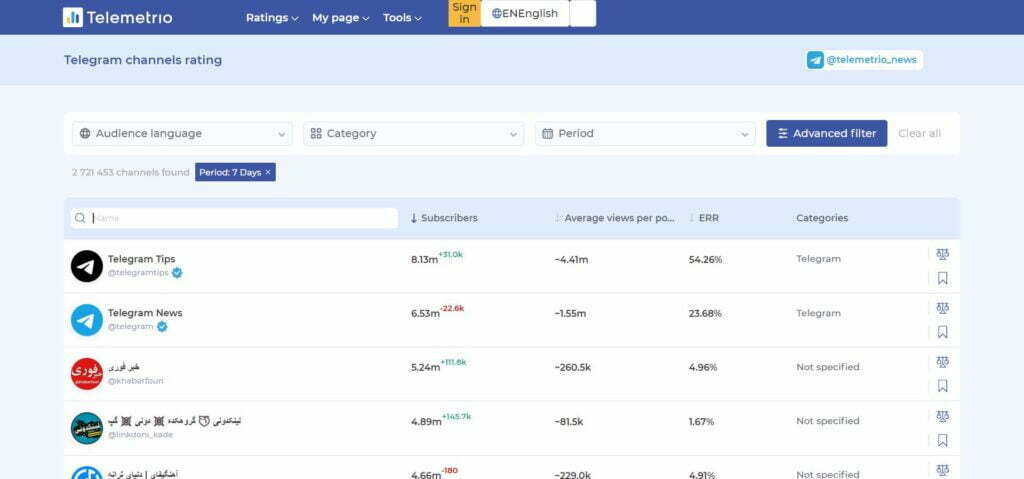Click the 8.13m subscribers value
This screenshot has height=479, width=1024.
point(424,260)
